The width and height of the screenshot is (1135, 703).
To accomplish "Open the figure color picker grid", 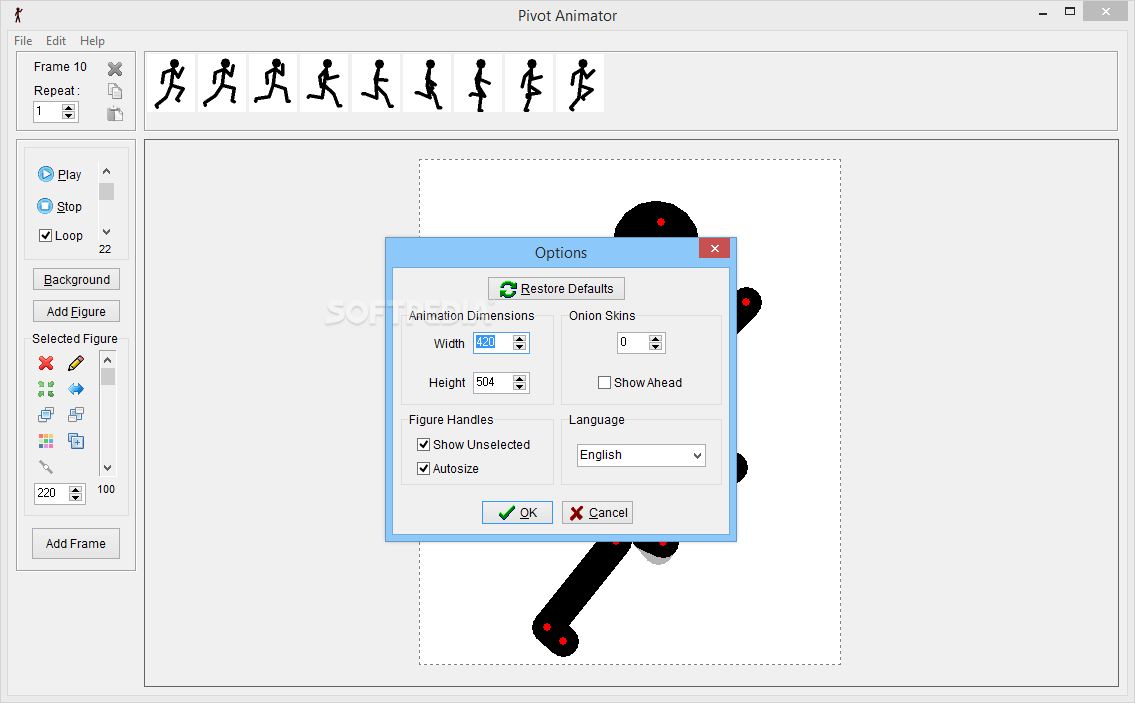I will (45, 440).
